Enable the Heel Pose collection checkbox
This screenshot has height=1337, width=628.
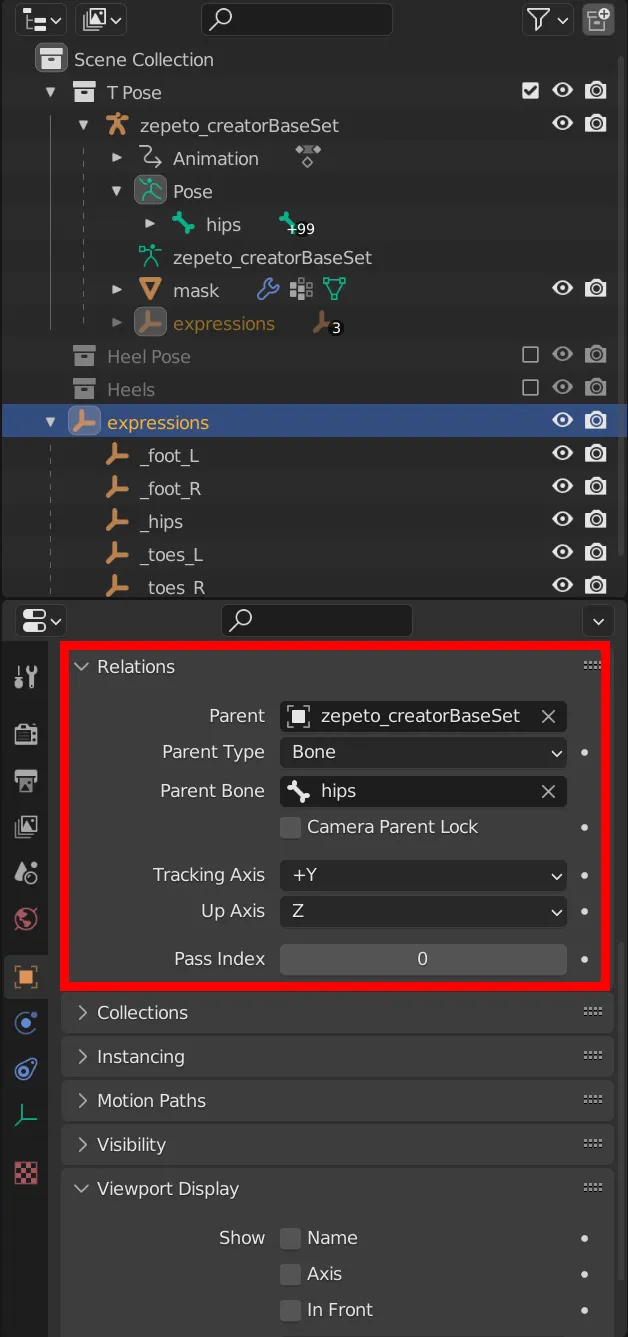(x=531, y=355)
